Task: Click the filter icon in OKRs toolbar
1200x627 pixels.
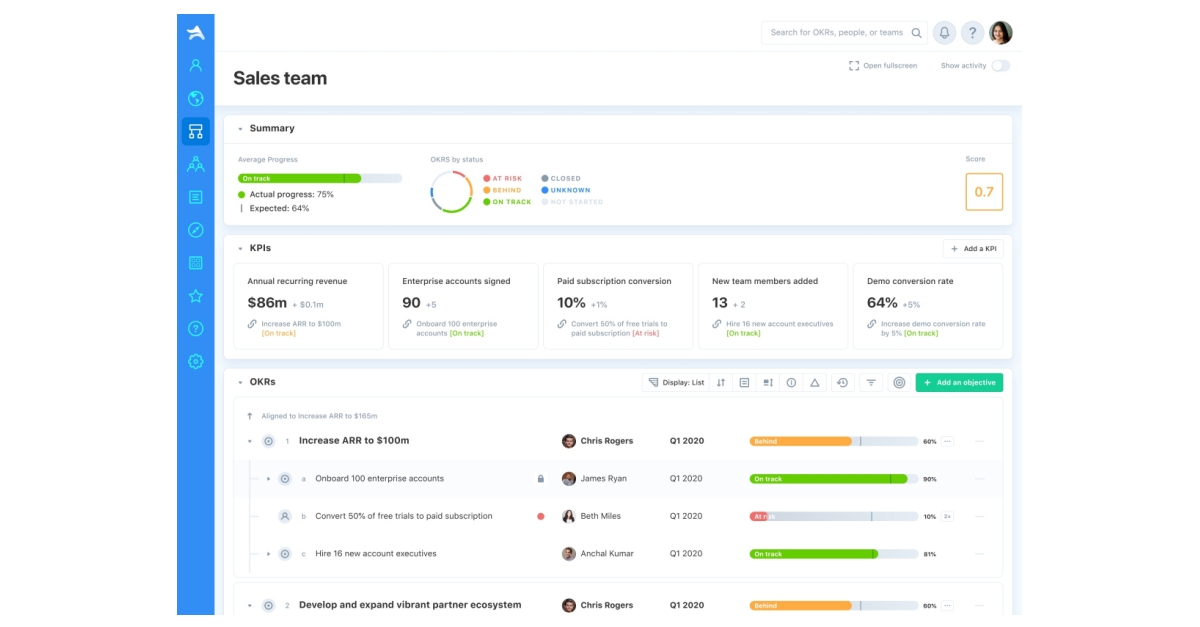Action: pos(871,382)
